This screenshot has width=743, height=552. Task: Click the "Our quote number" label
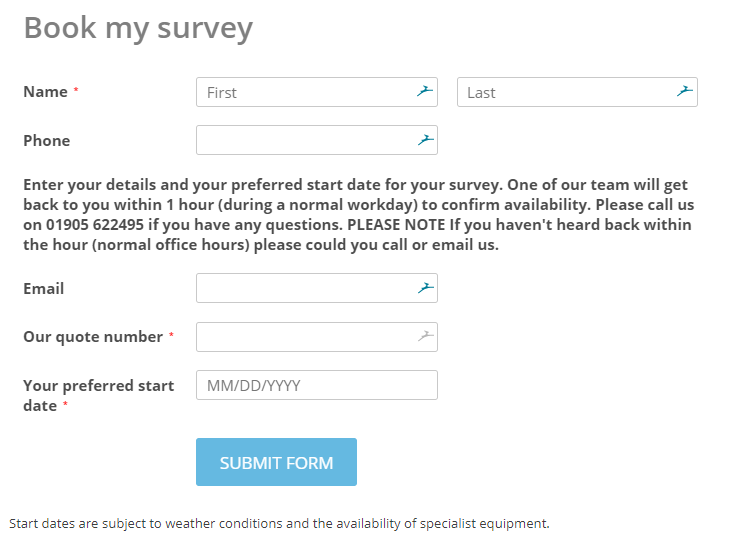93,337
